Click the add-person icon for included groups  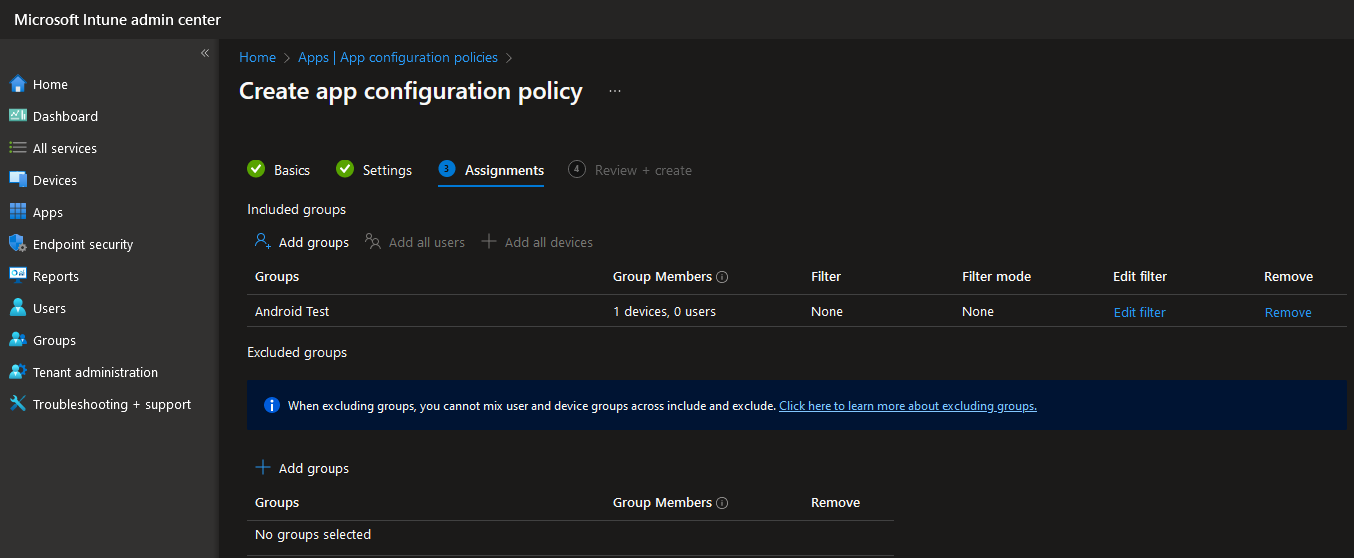point(263,241)
